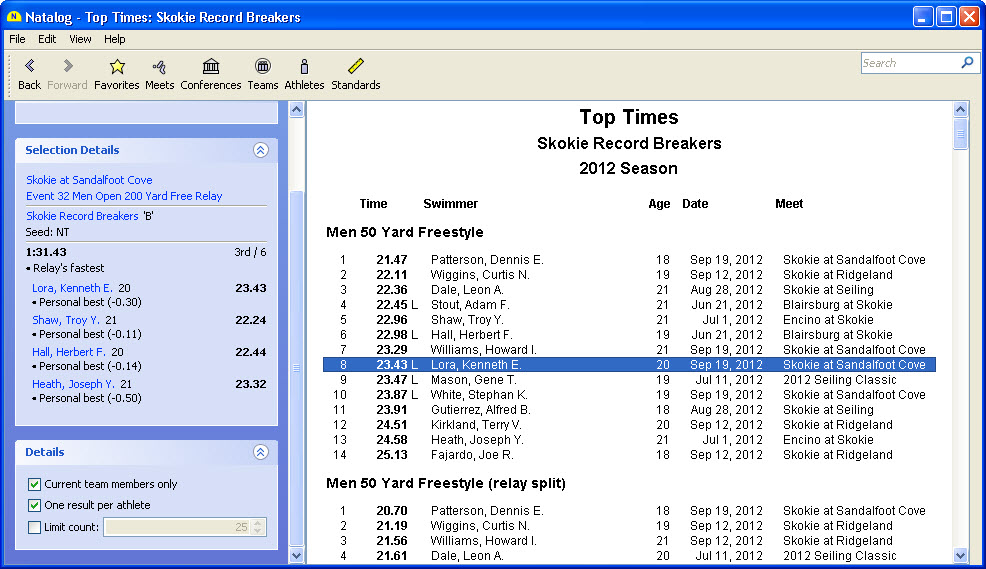Click the Back navigation arrow

[x=29, y=67]
